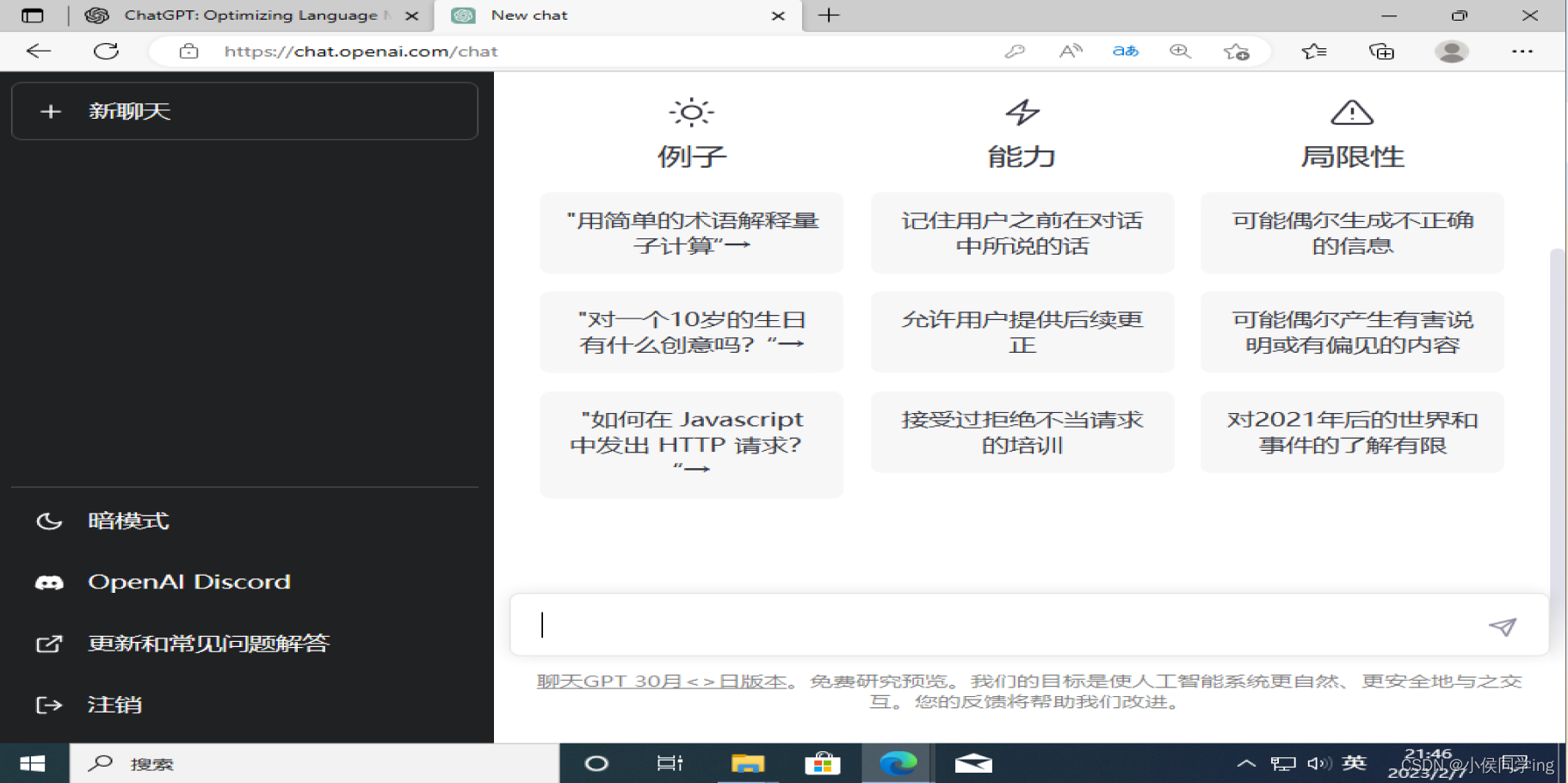Screen dimensions: 1568x783
Task: Click the '记住用户之前在对话中所说的话' card
Action: click(1022, 233)
